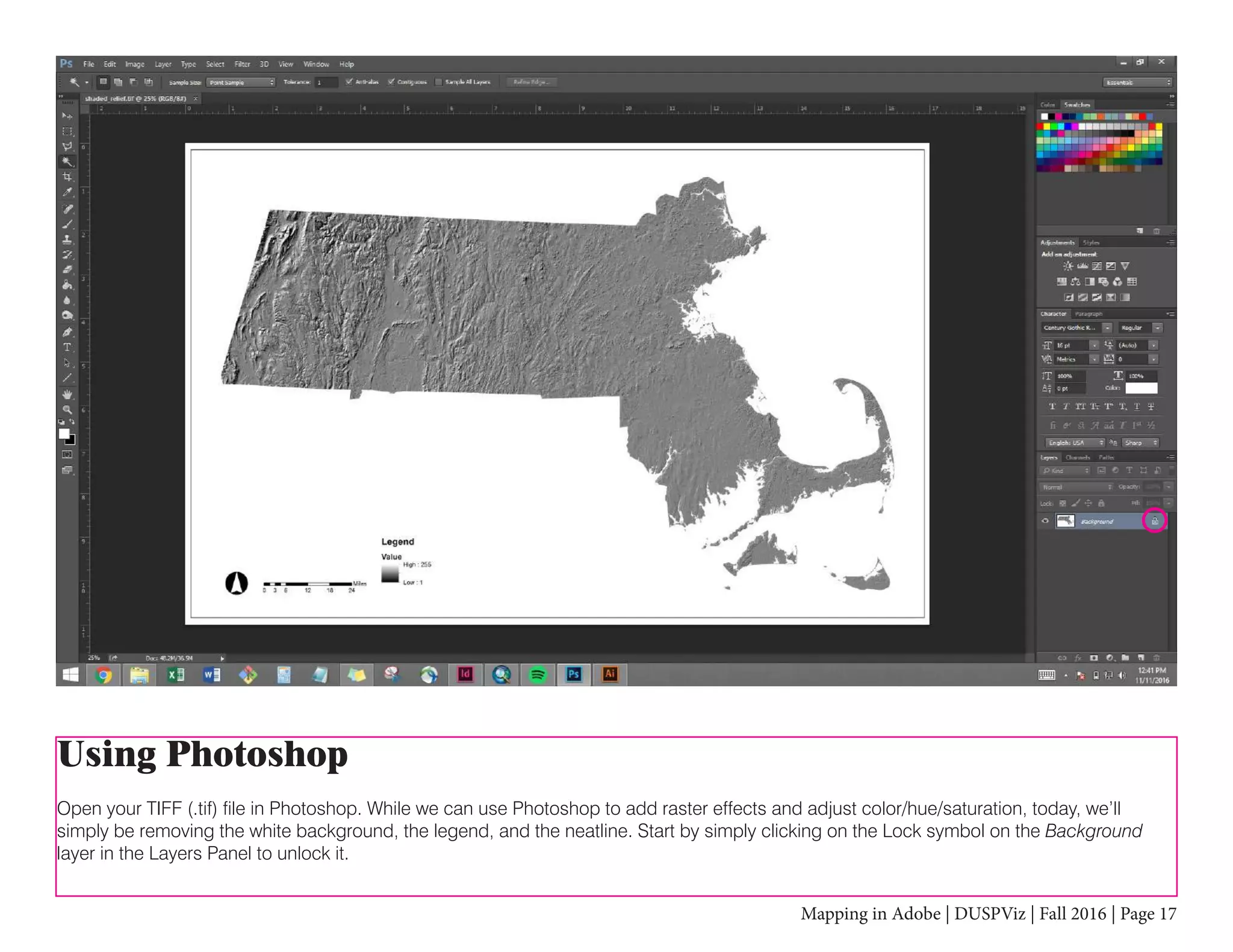Select the Move tool

pyautogui.click(x=67, y=116)
